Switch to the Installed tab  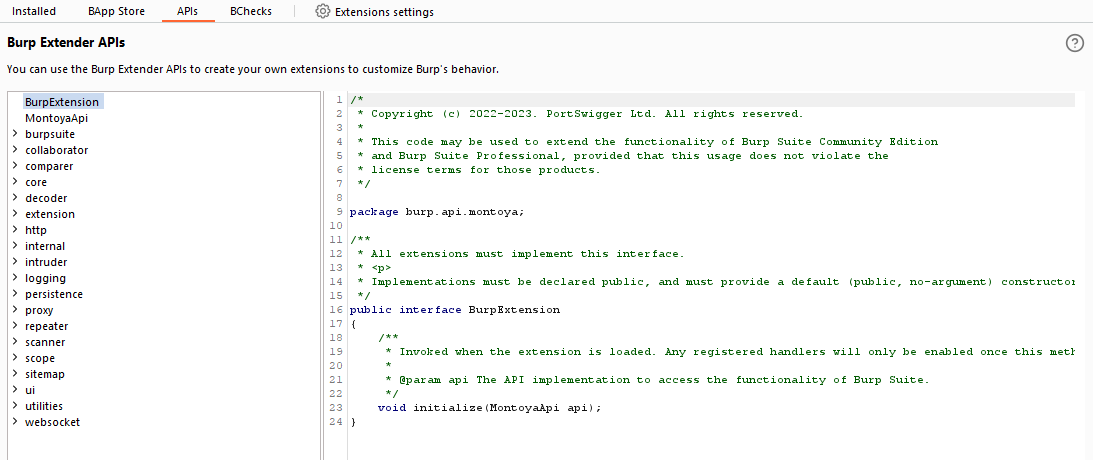34,12
